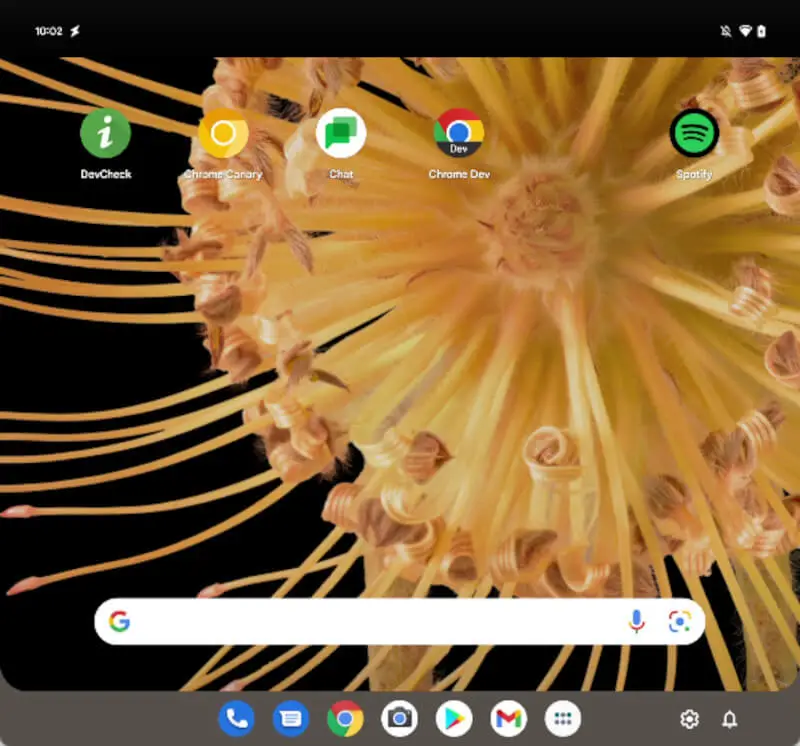
Task: Open the Google Chat app
Action: point(341,131)
